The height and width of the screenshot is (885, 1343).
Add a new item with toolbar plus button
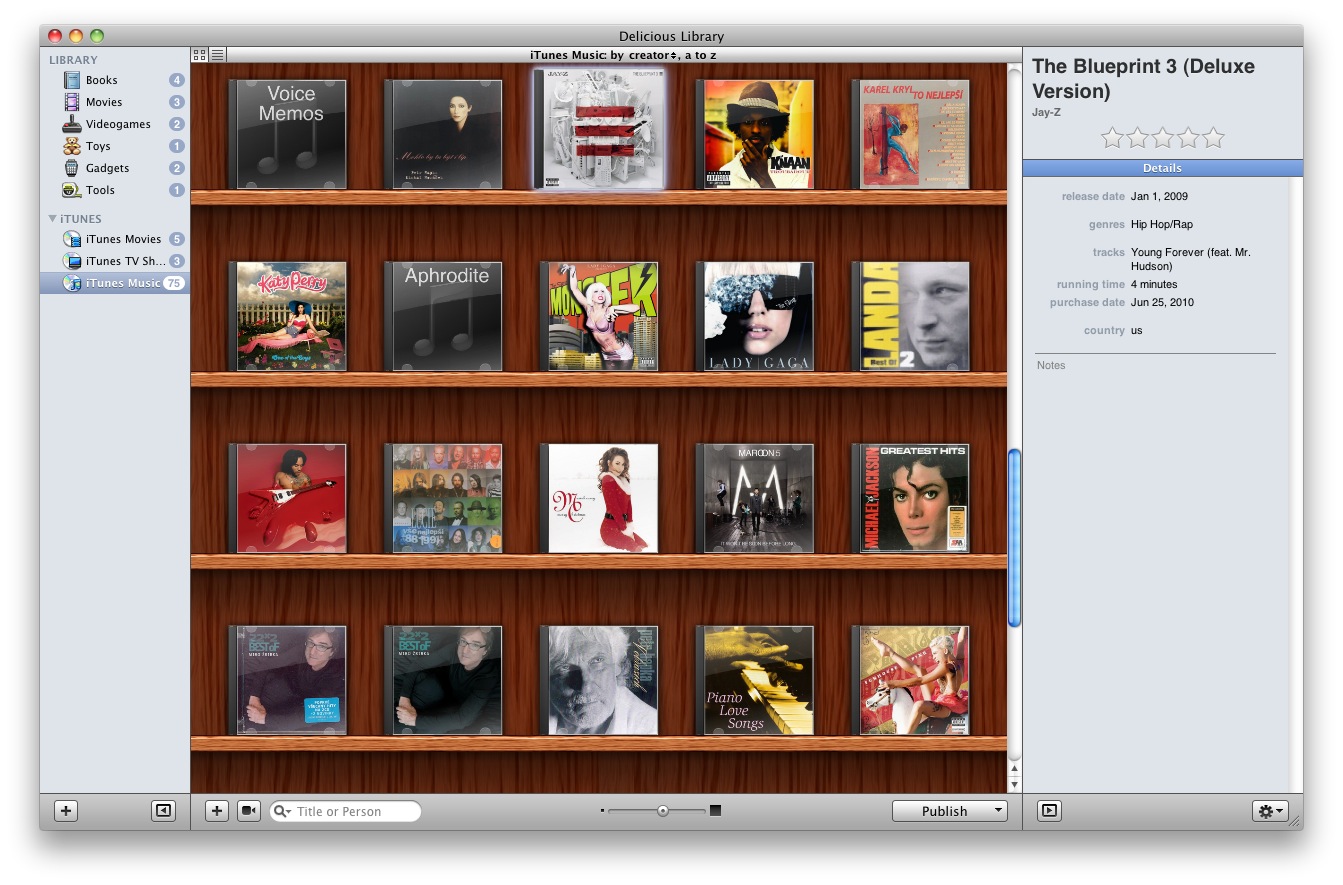(x=217, y=811)
